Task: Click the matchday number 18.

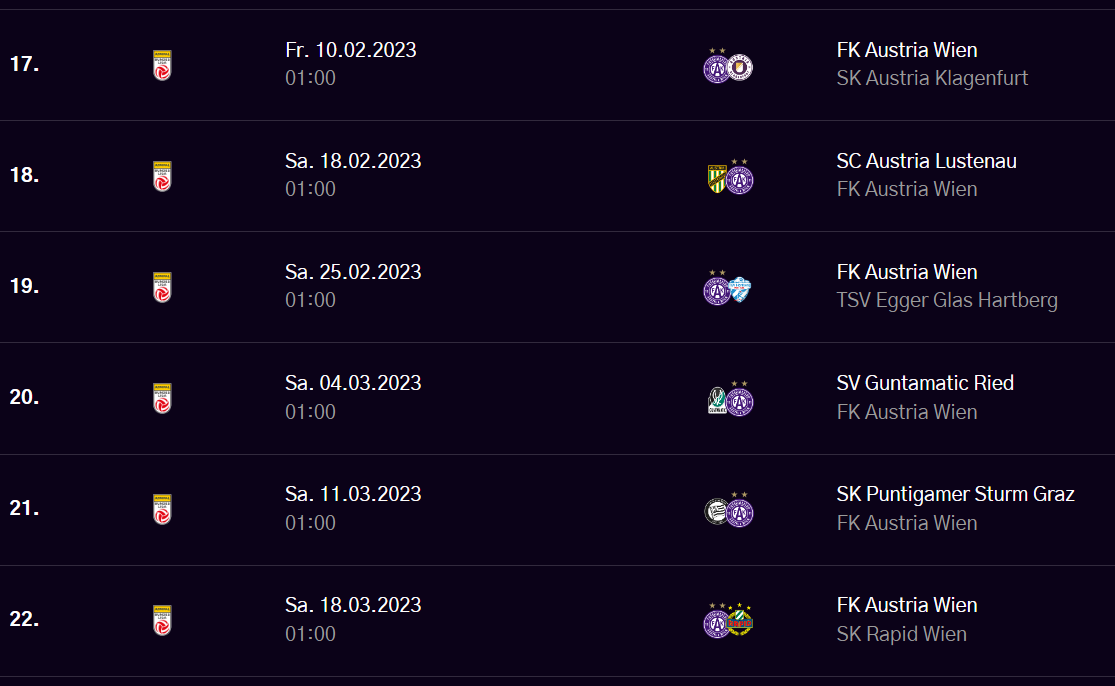Action: click(x=24, y=175)
